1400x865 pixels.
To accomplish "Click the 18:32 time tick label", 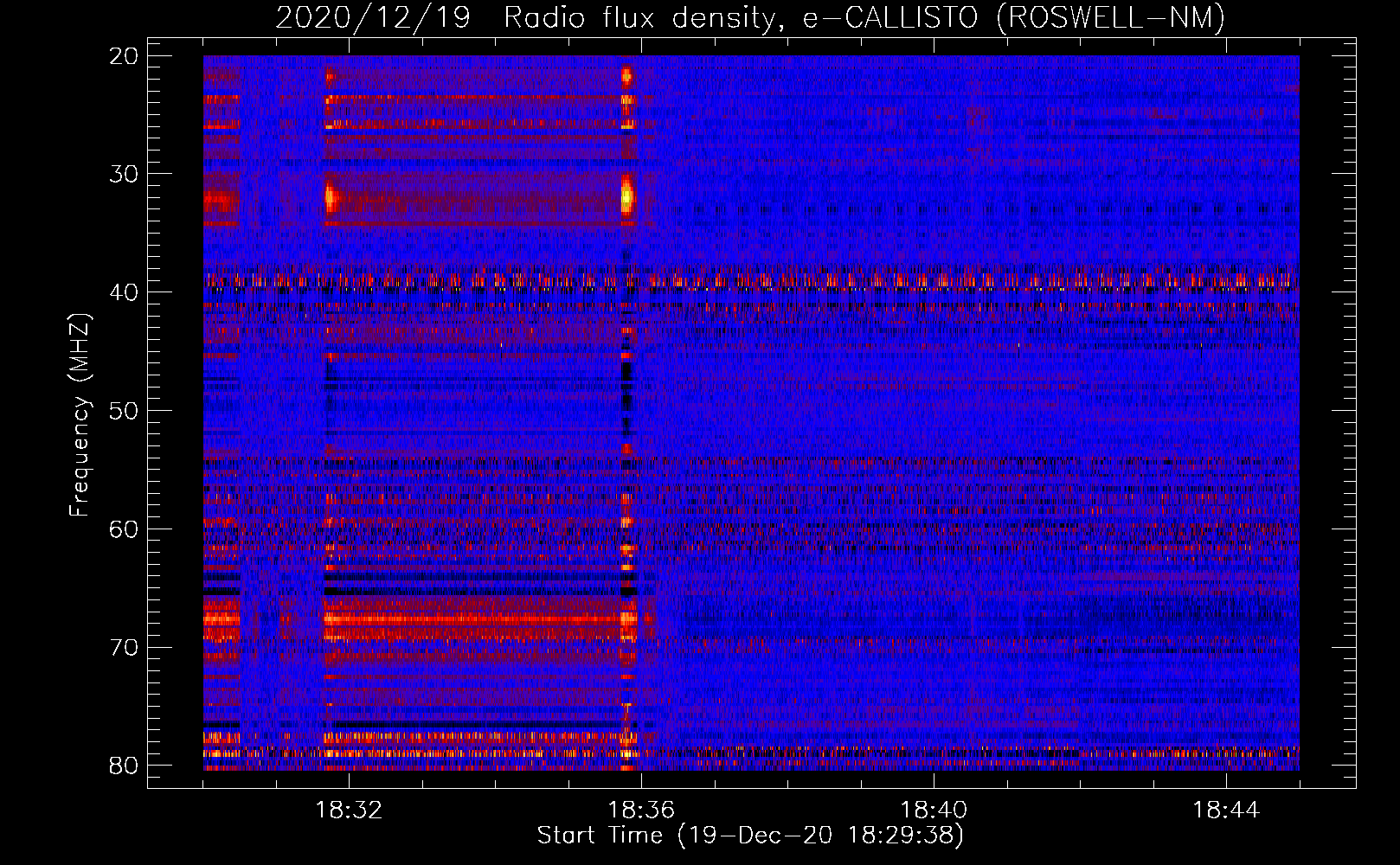I will (x=349, y=811).
